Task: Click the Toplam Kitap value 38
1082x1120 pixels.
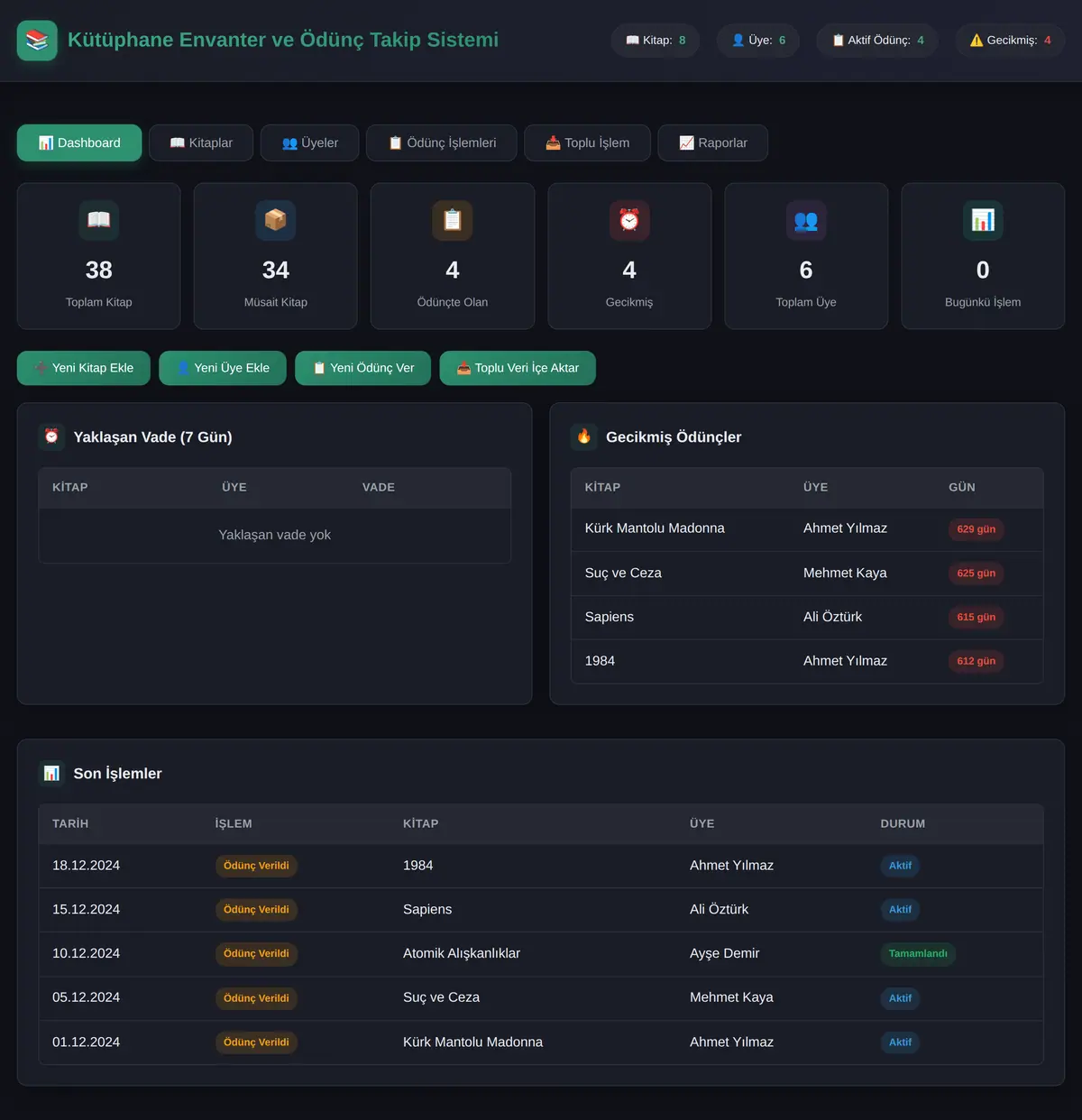Action: (x=99, y=271)
